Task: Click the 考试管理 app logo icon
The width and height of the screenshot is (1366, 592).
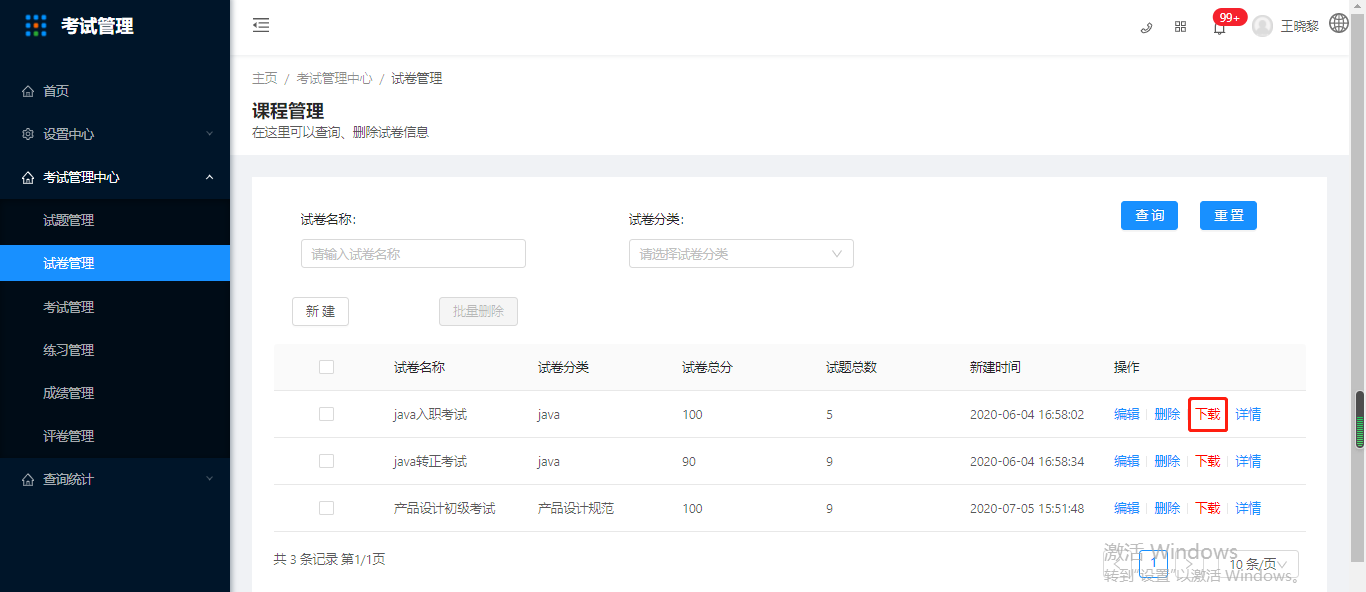Action: pos(36,26)
